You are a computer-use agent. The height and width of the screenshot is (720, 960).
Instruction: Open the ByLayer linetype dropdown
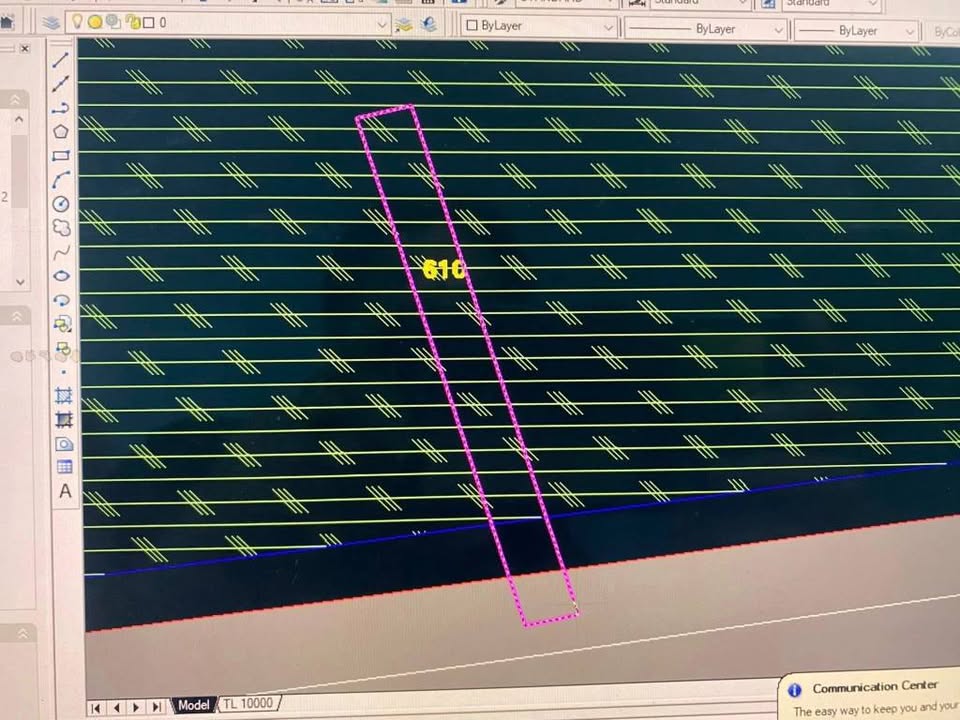[x=778, y=30]
